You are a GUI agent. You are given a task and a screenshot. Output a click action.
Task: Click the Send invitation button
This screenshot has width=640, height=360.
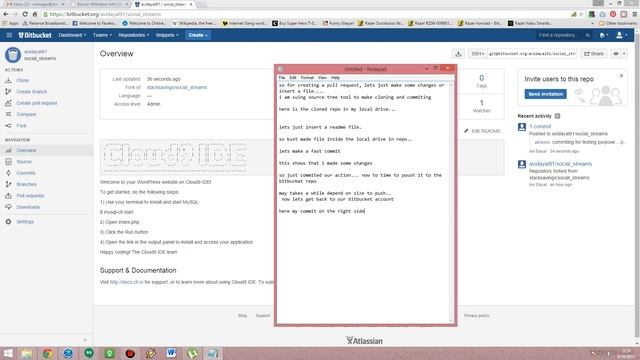click(545, 94)
